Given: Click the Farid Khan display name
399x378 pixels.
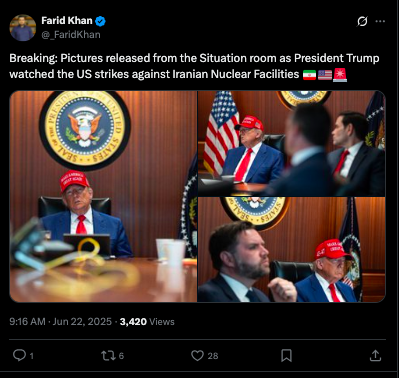Looking at the screenshot, I should tap(67, 21).
